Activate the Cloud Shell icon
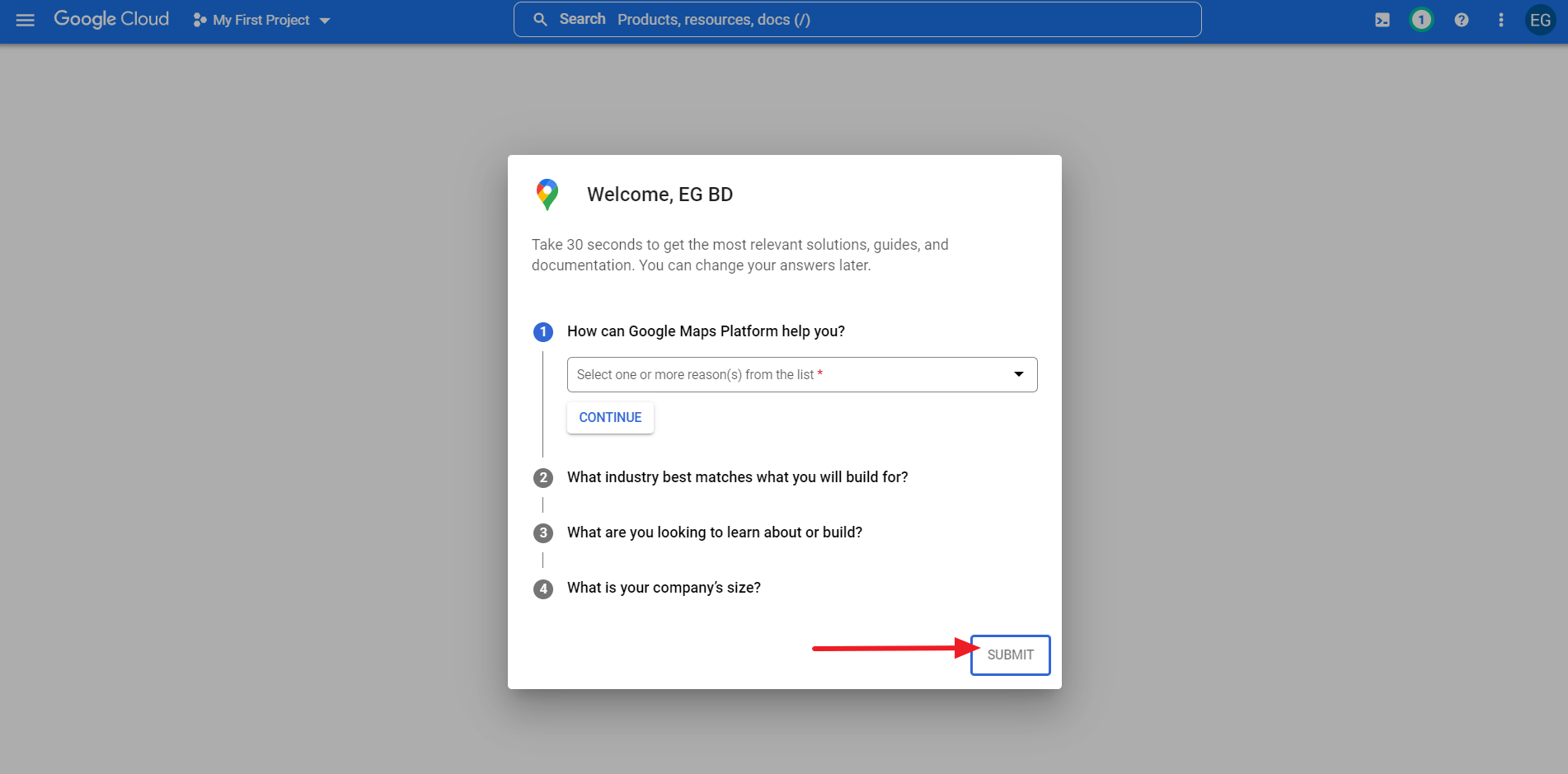 [x=1383, y=20]
